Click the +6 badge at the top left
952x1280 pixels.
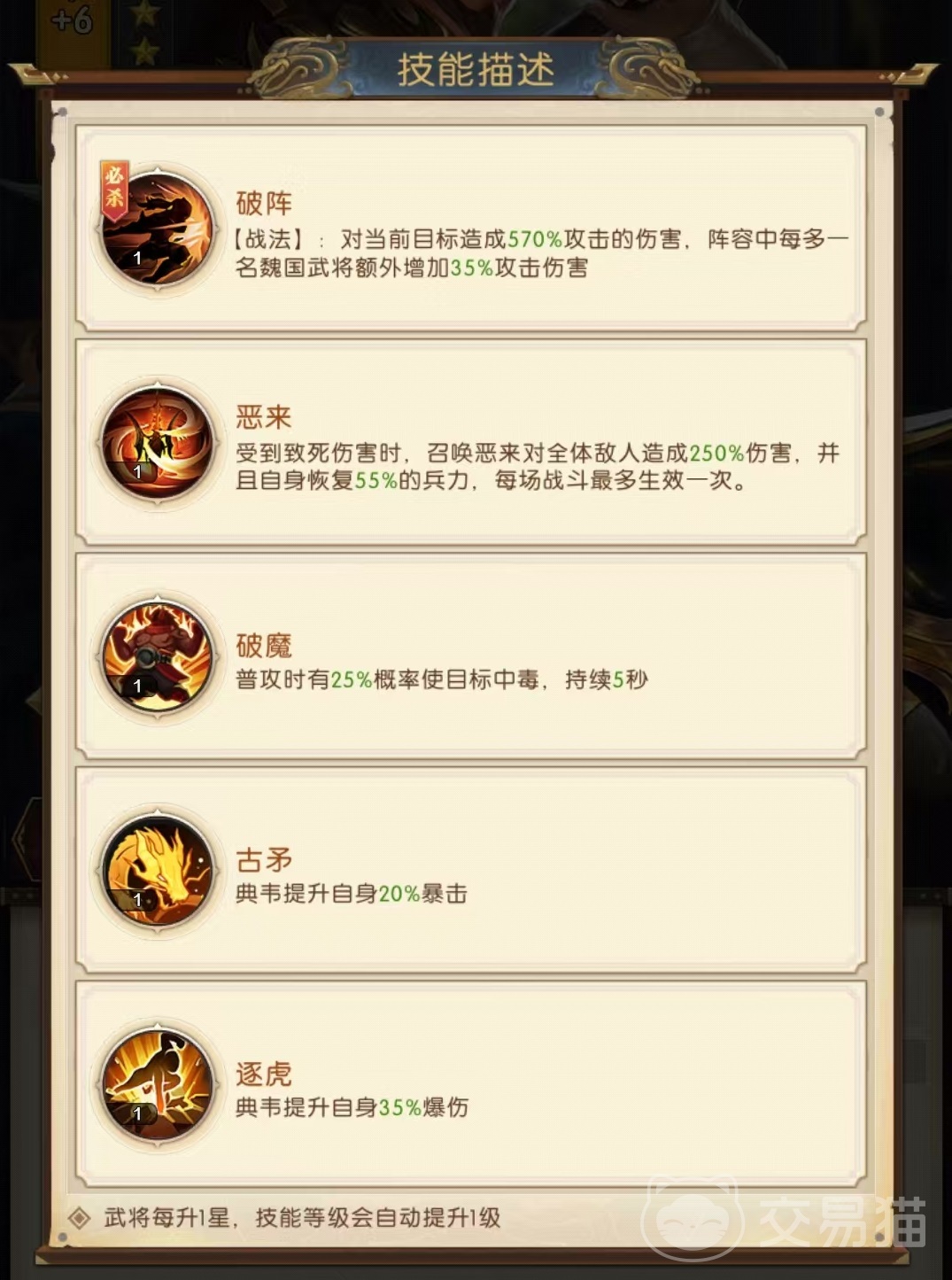coord(72,19)
